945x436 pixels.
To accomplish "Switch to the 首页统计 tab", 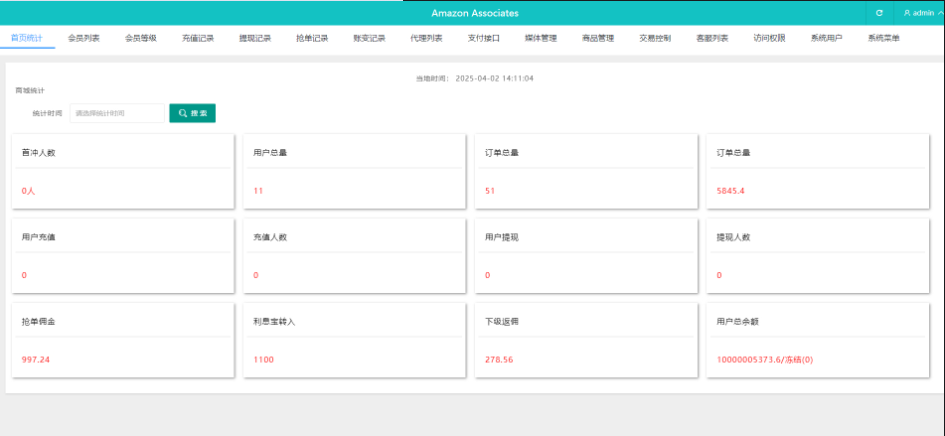I will tap(27, 38).
